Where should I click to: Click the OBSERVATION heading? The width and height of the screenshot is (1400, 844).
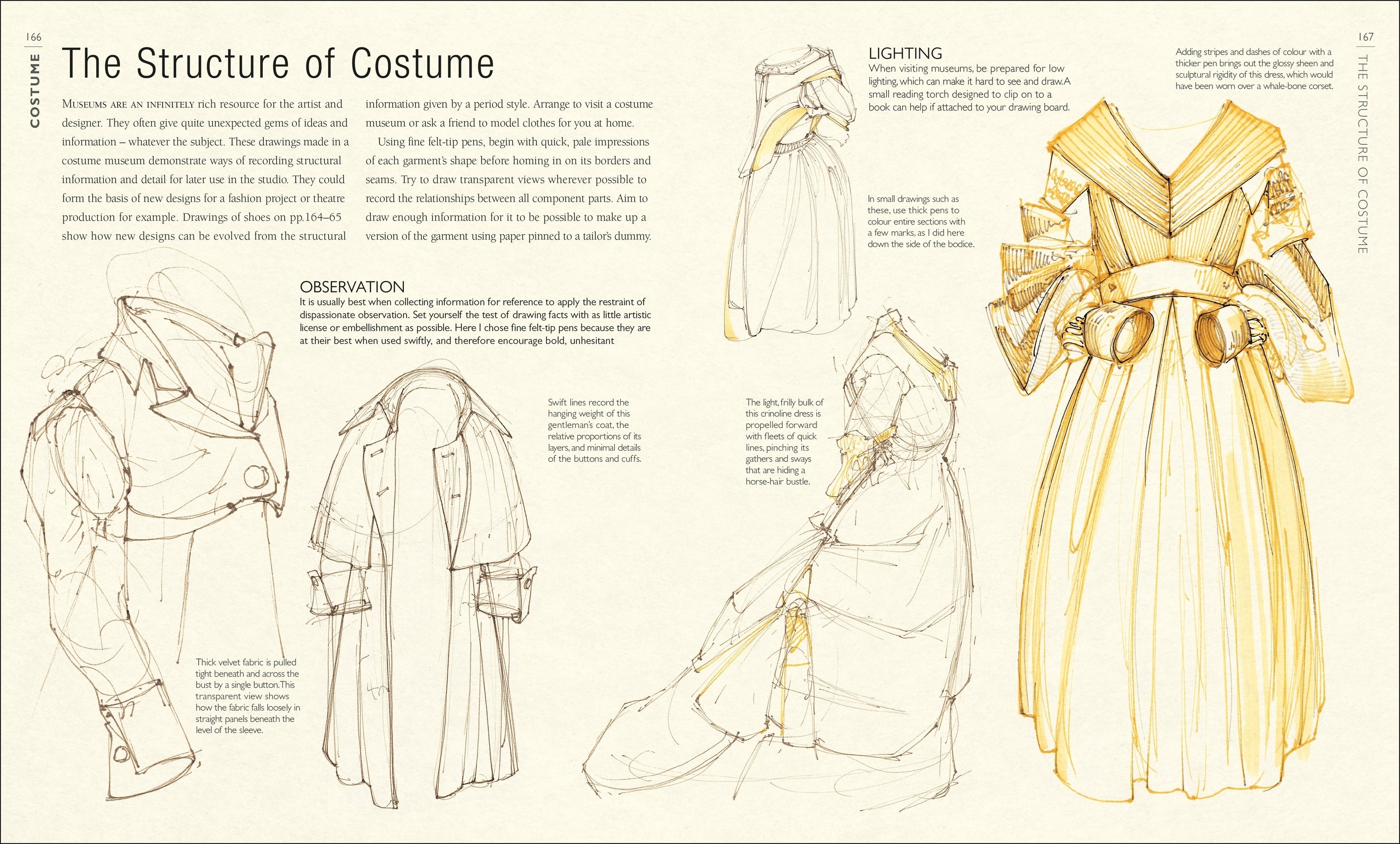353,287
